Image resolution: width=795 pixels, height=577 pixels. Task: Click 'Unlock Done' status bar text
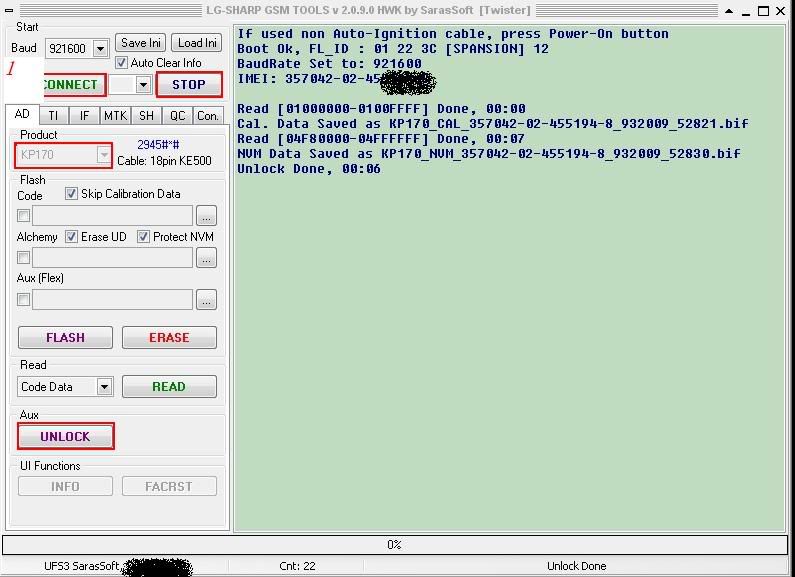click(x=576, y=566)
